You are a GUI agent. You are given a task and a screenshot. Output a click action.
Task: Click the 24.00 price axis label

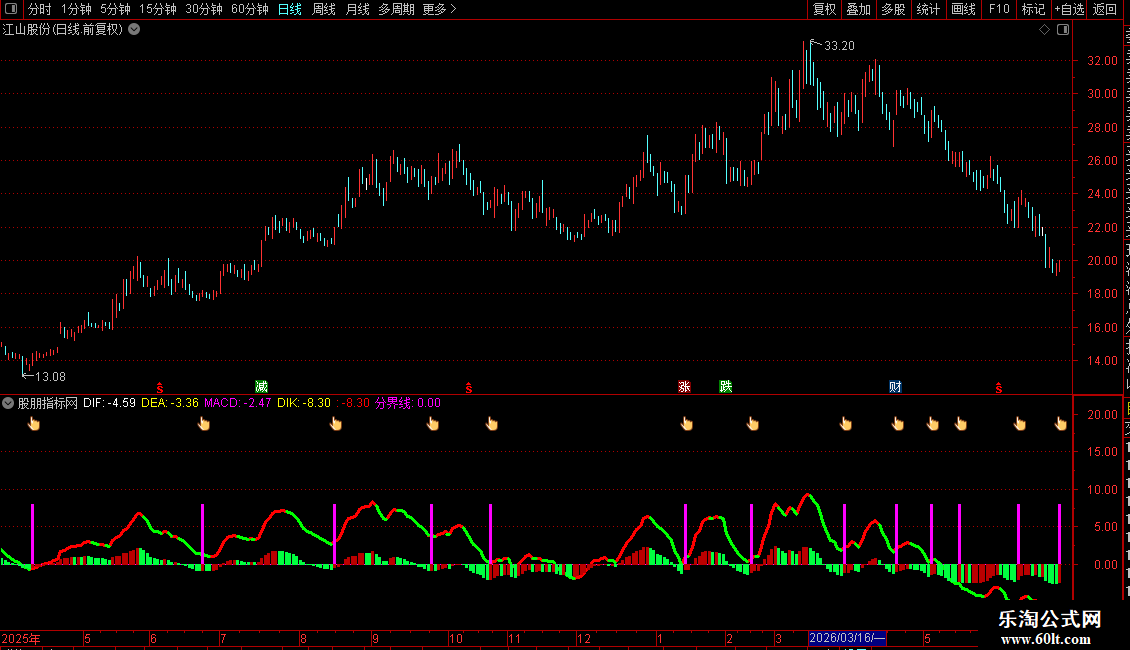(1103, 194)
